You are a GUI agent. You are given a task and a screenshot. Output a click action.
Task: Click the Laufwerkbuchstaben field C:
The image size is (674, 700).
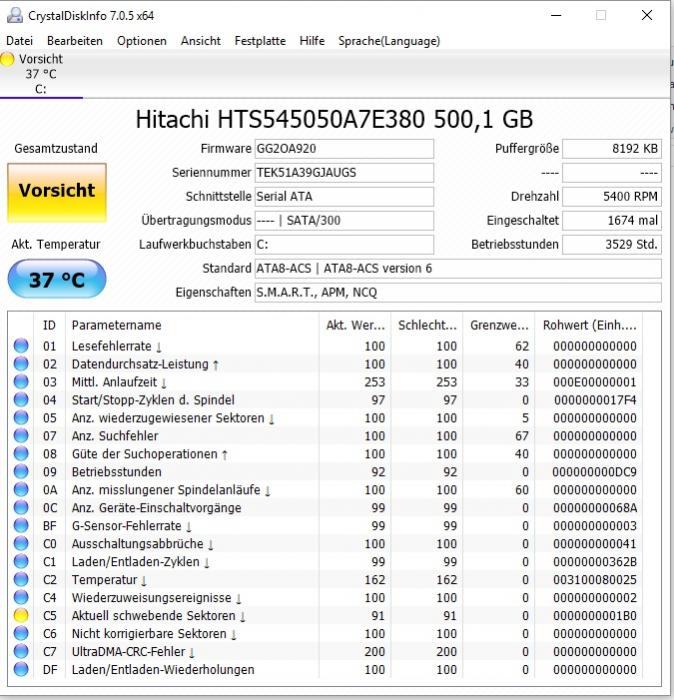[344, 245]
